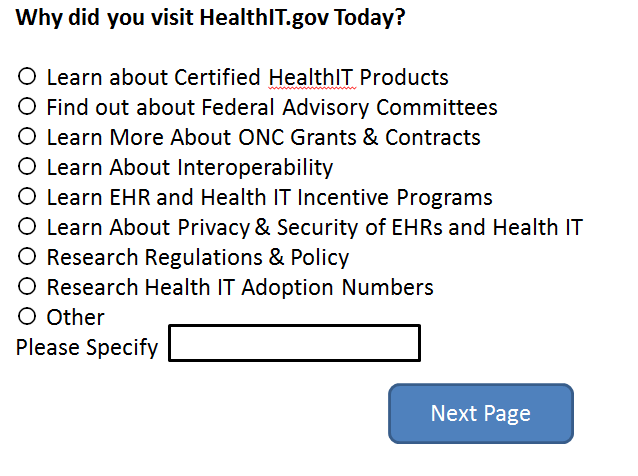Select the Certified HealthIT Products radio button
The image size is (638, 476).
[27, 76]
